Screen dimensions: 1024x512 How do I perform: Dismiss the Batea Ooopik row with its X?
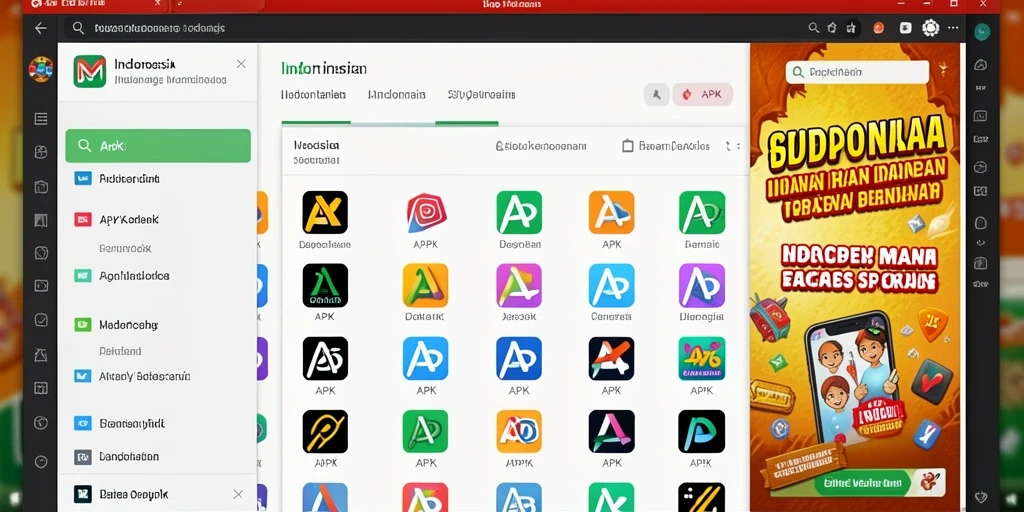238,494
